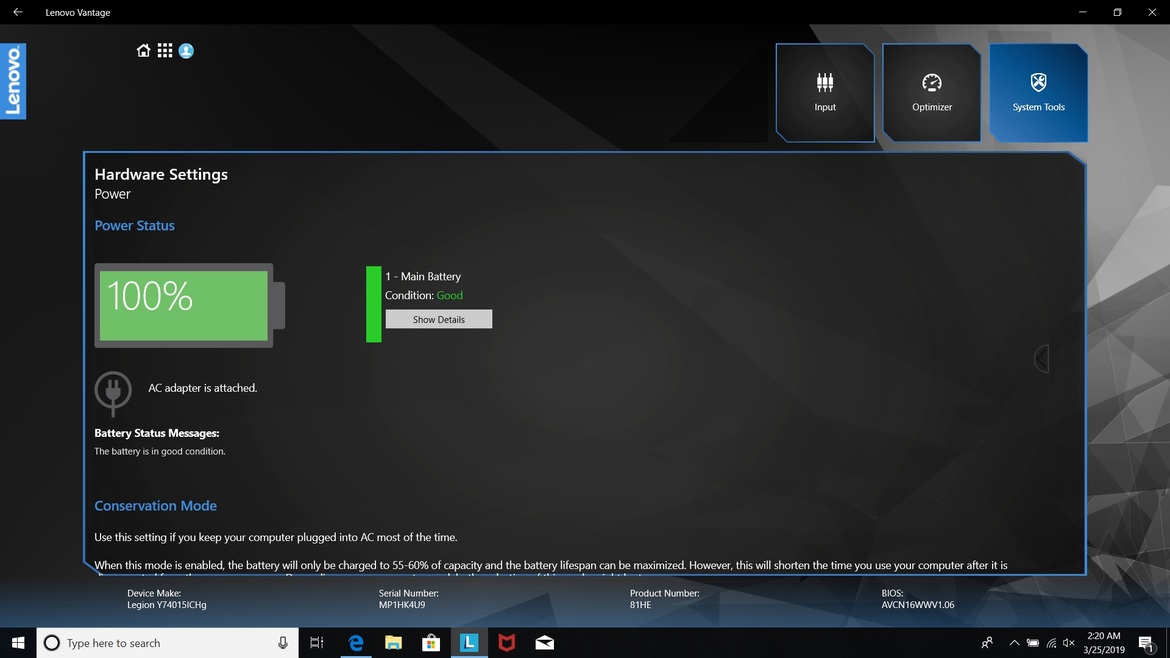Viewport: 1170px width, 658px height.
Task: Select the System Tools tile
Action: [1038, 93]
